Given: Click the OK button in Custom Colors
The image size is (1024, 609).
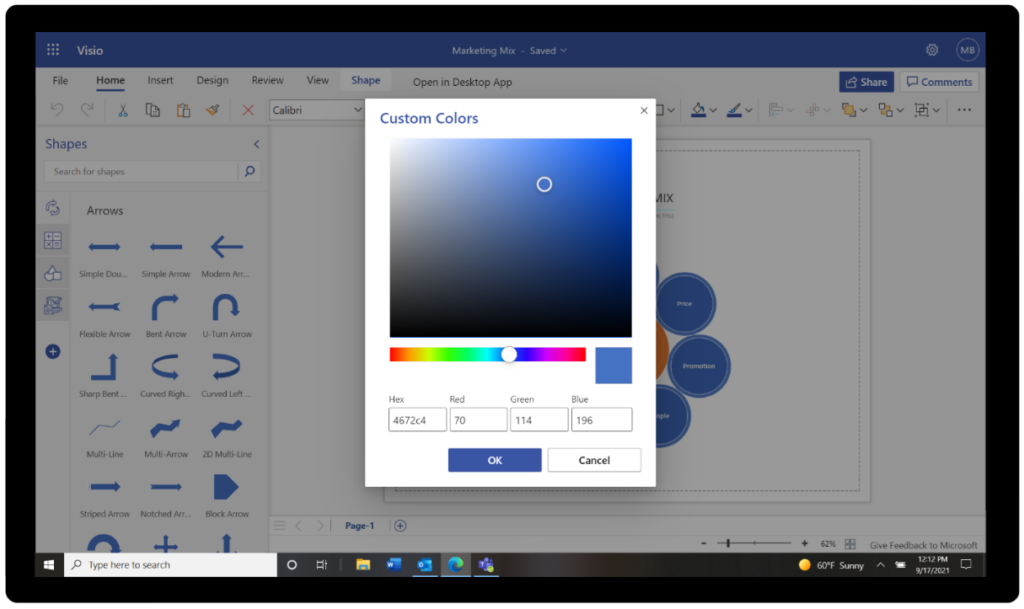Looking at the screenshot, I should pyautogui.click(x=494, y=460).
